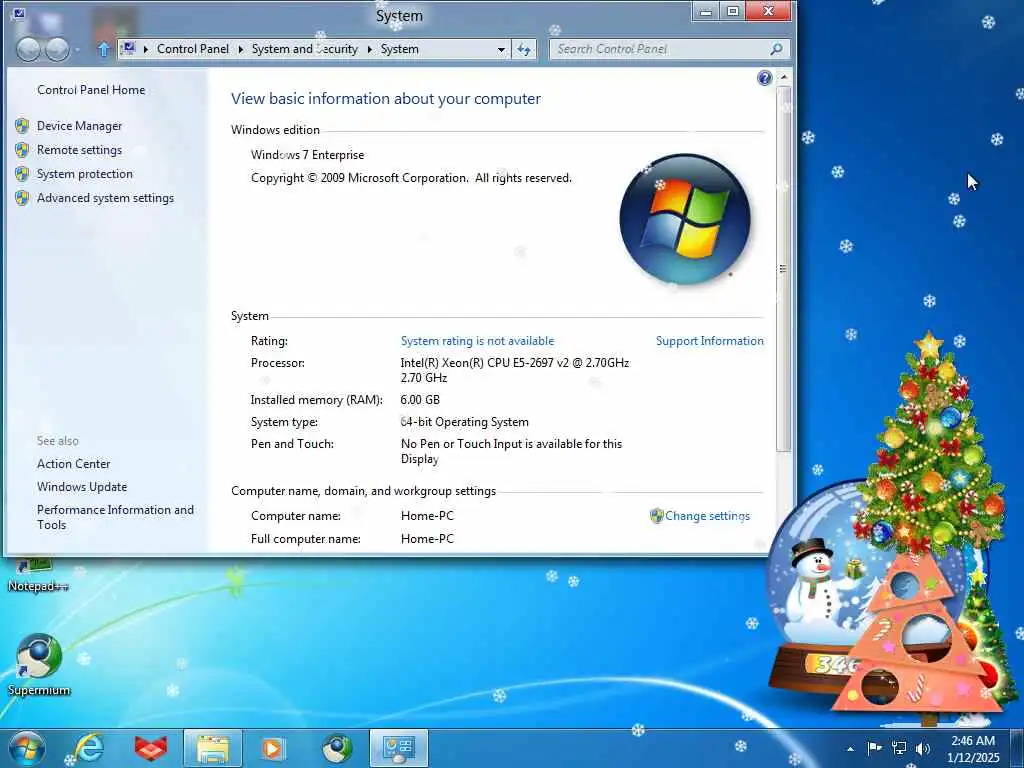Click scrollbar up arrow in System window
This screenshot has width=1024, height=768.
784,77
